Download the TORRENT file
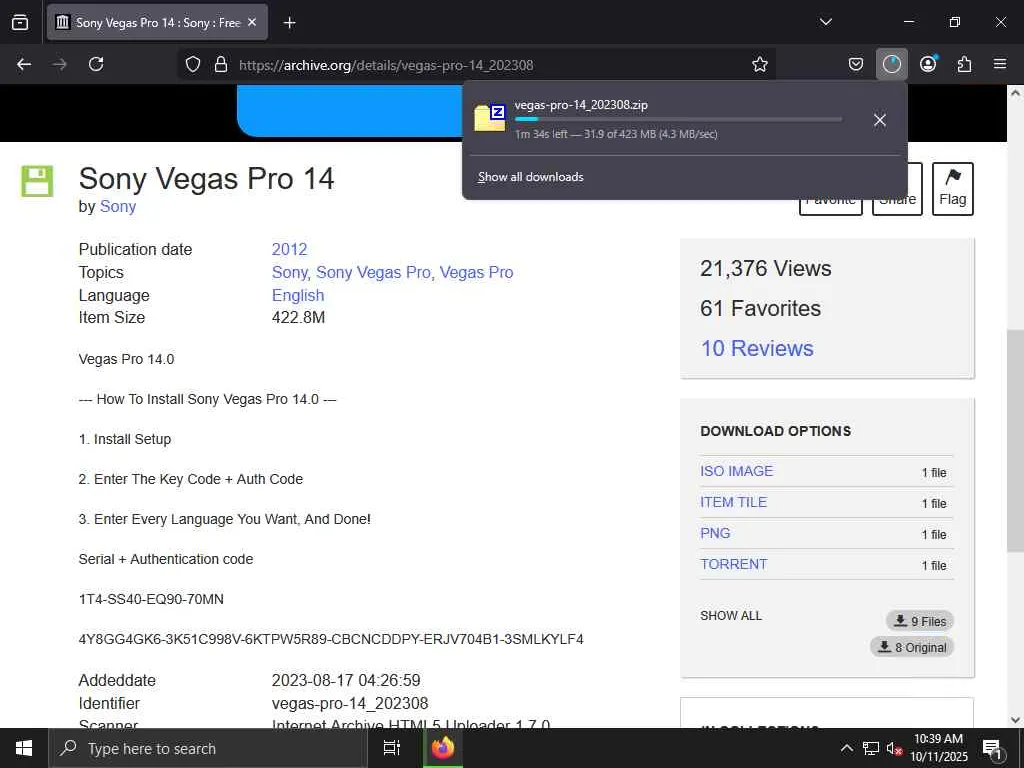1024x768 pixels. coord(733,564)
